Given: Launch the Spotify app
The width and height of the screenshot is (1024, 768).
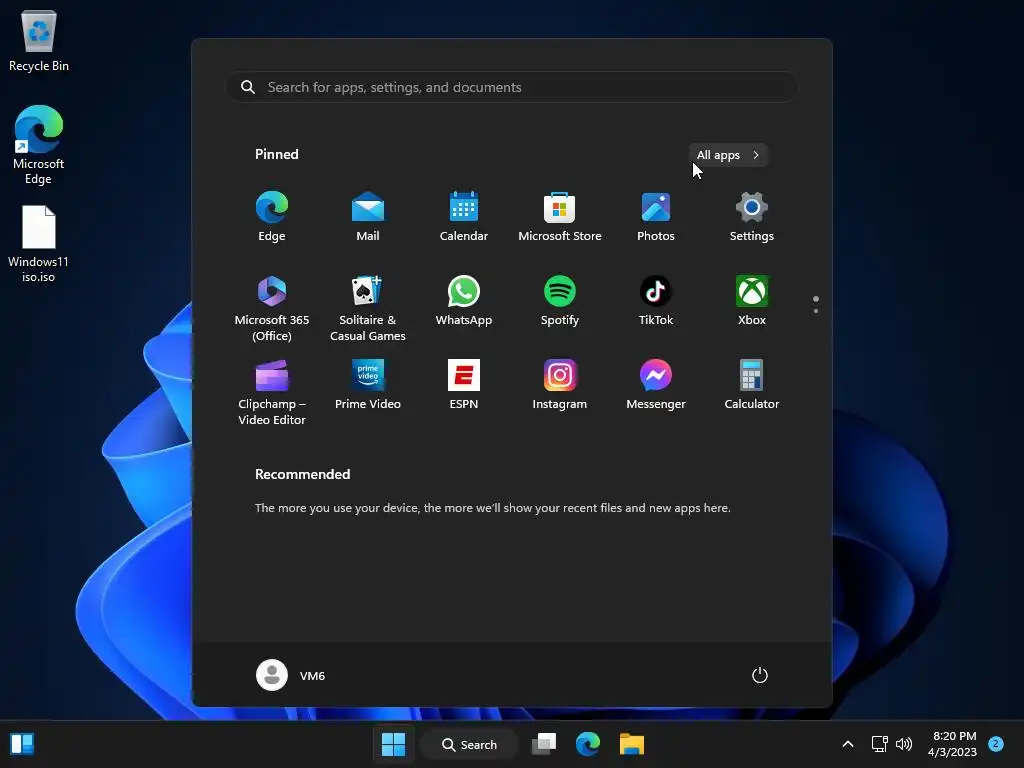Looking at the screenshot, I should (560, 300).
